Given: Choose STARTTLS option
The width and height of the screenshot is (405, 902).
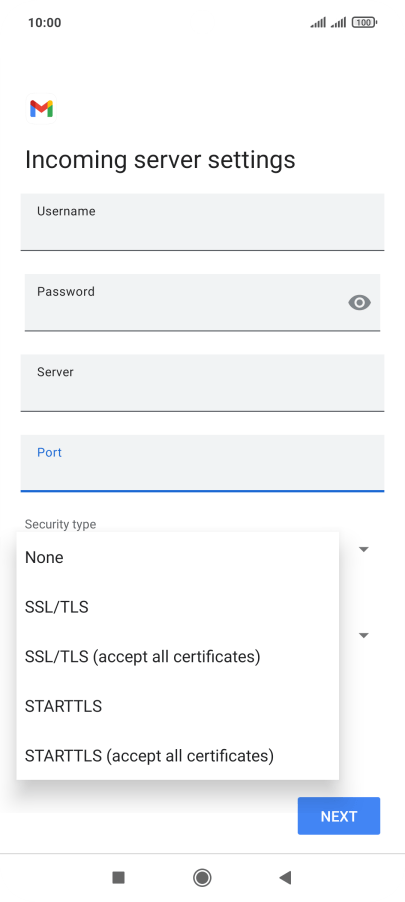Looking at the screenshot, I should [x=178, y=706].
